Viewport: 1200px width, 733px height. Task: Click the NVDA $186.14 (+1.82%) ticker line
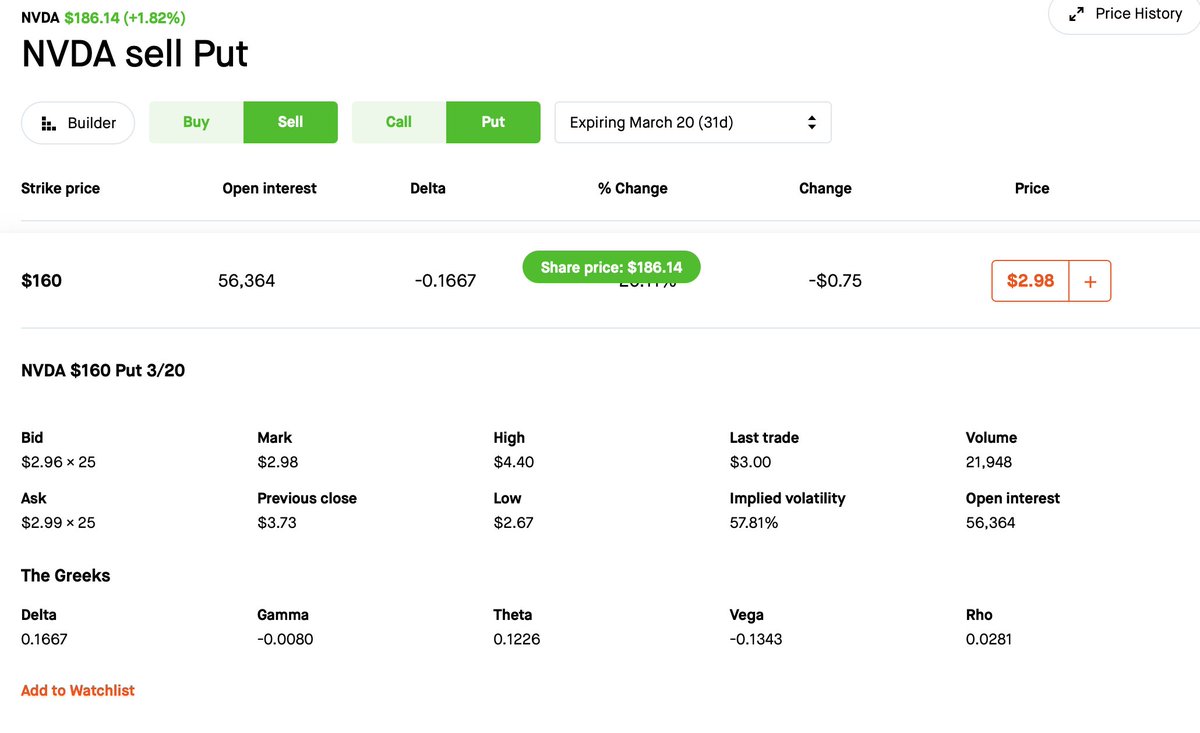pyautogui.click(x=103, y=18)
